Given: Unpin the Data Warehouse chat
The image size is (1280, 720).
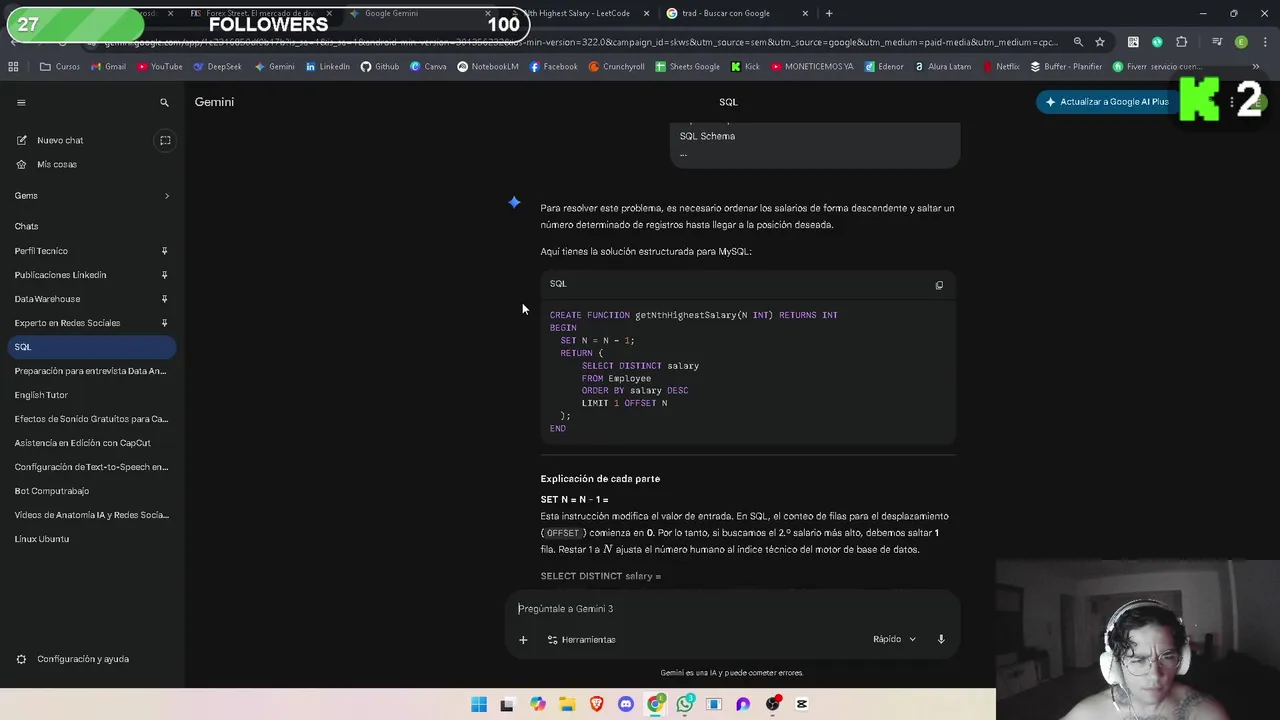Looking at the screenshot, I should pos(165,299).
